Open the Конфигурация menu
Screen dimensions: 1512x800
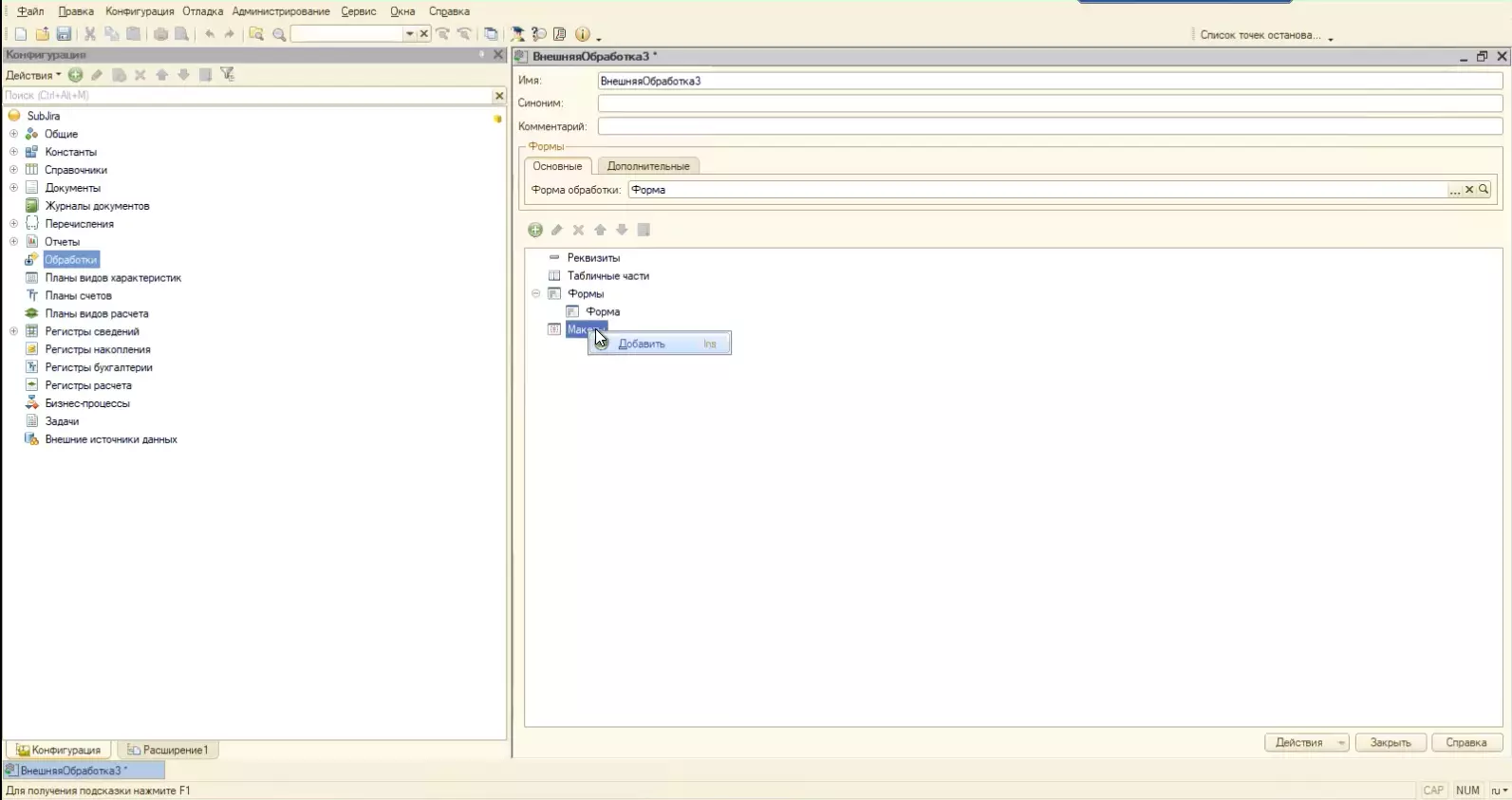click(x=140, y=11)
